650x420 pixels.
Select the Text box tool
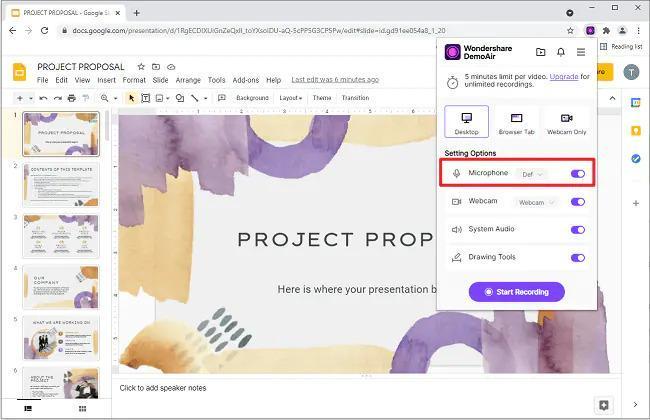pos(146,98)
